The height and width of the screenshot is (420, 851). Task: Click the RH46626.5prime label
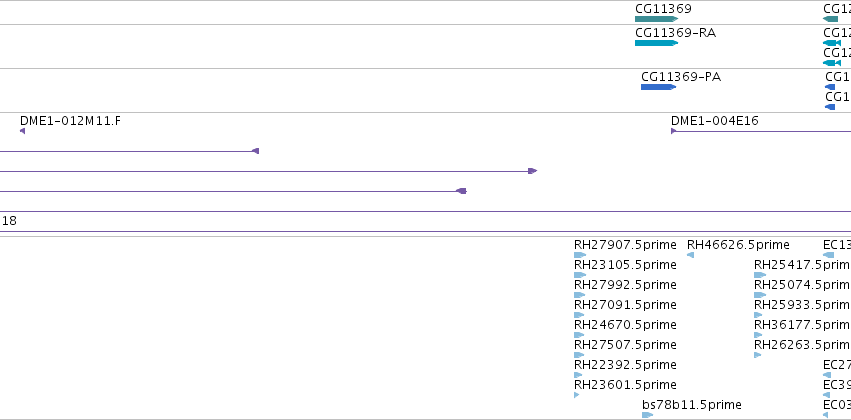pyautogui.click(x=738, y=245)
